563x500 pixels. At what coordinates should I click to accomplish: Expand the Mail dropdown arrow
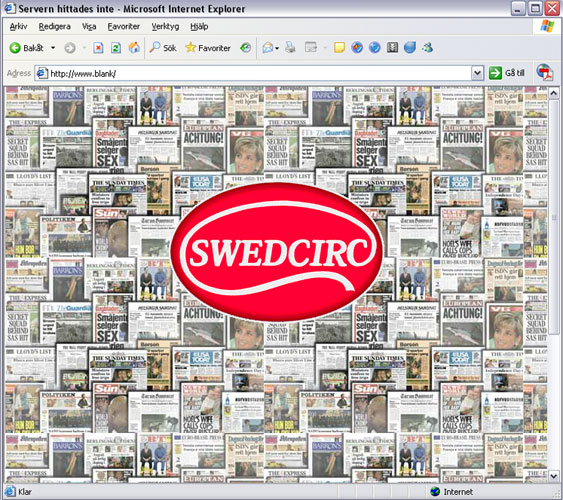(277, 48)
